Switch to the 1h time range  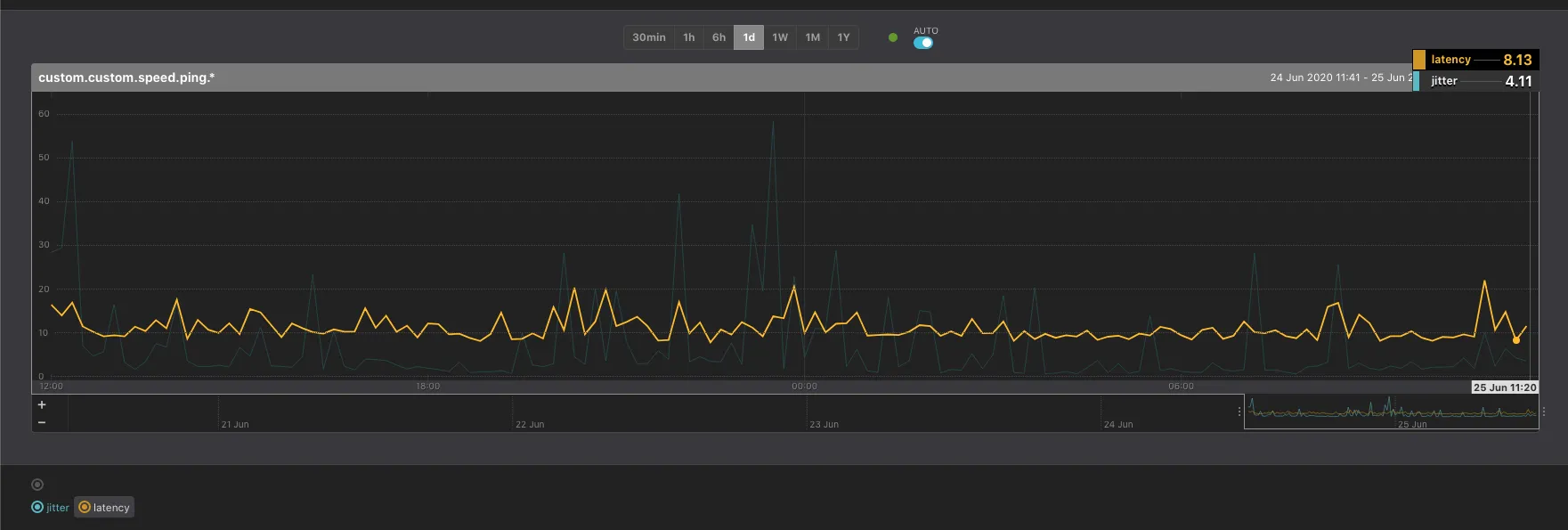coord(689,37)
